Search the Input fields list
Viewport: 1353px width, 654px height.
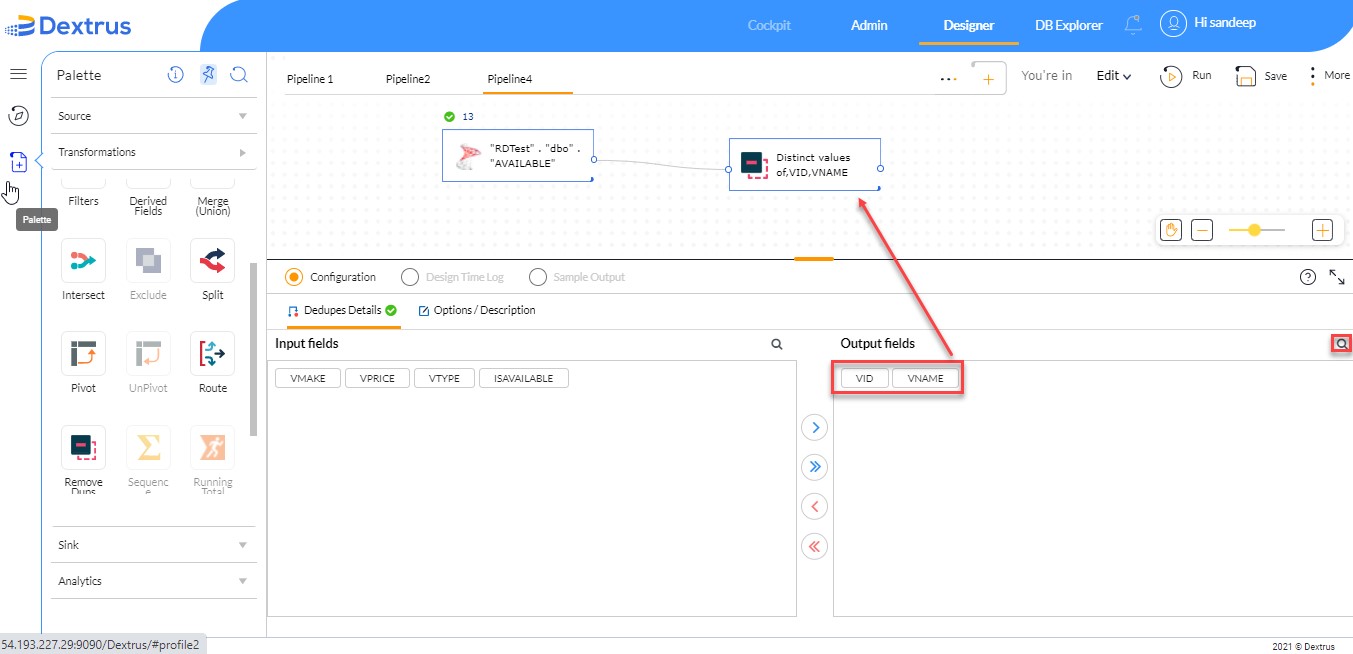(777, 344)
